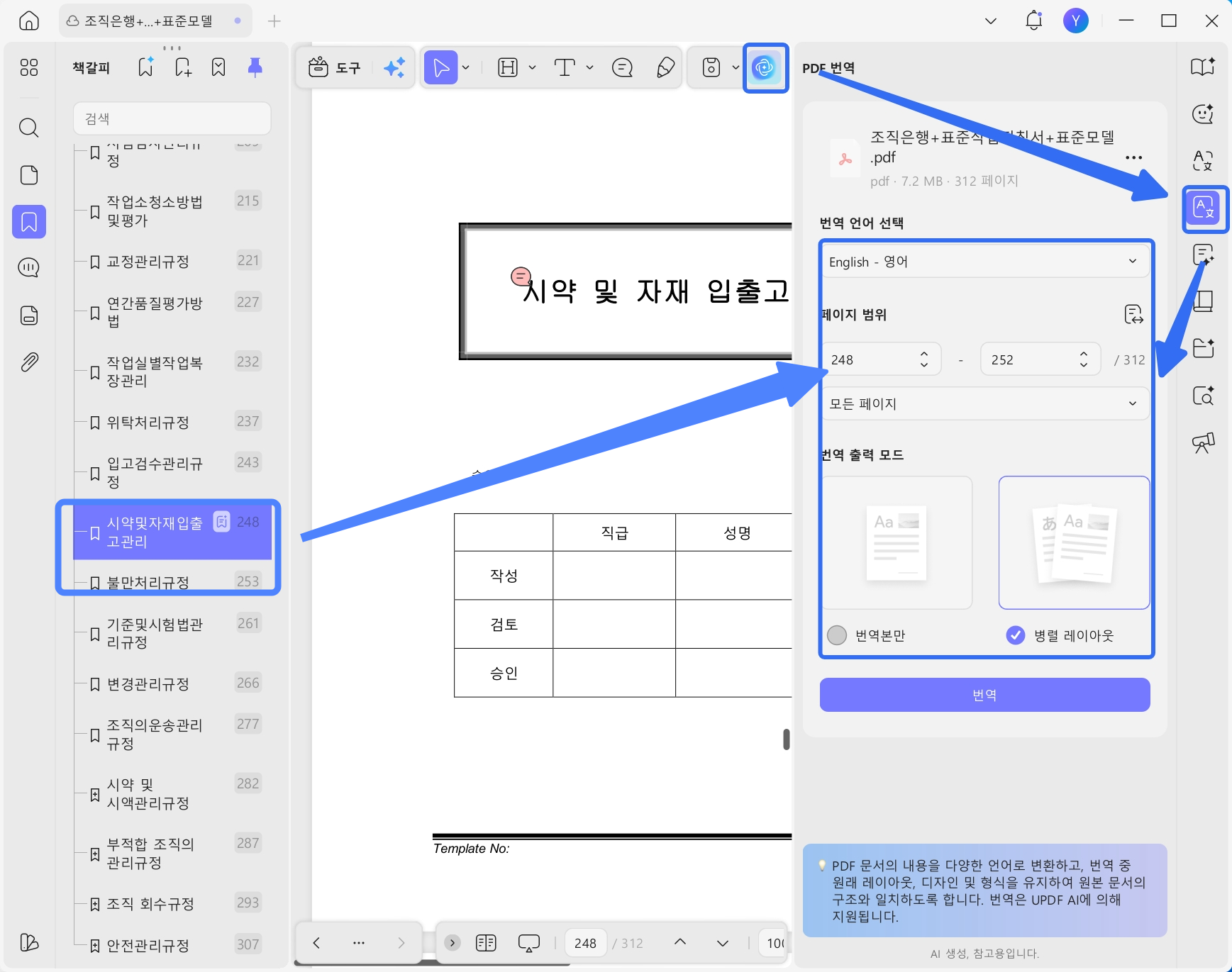This screenshot has height=972, width=1232.
Task: Select the pen drawing tool
Action: click(665, 67)
